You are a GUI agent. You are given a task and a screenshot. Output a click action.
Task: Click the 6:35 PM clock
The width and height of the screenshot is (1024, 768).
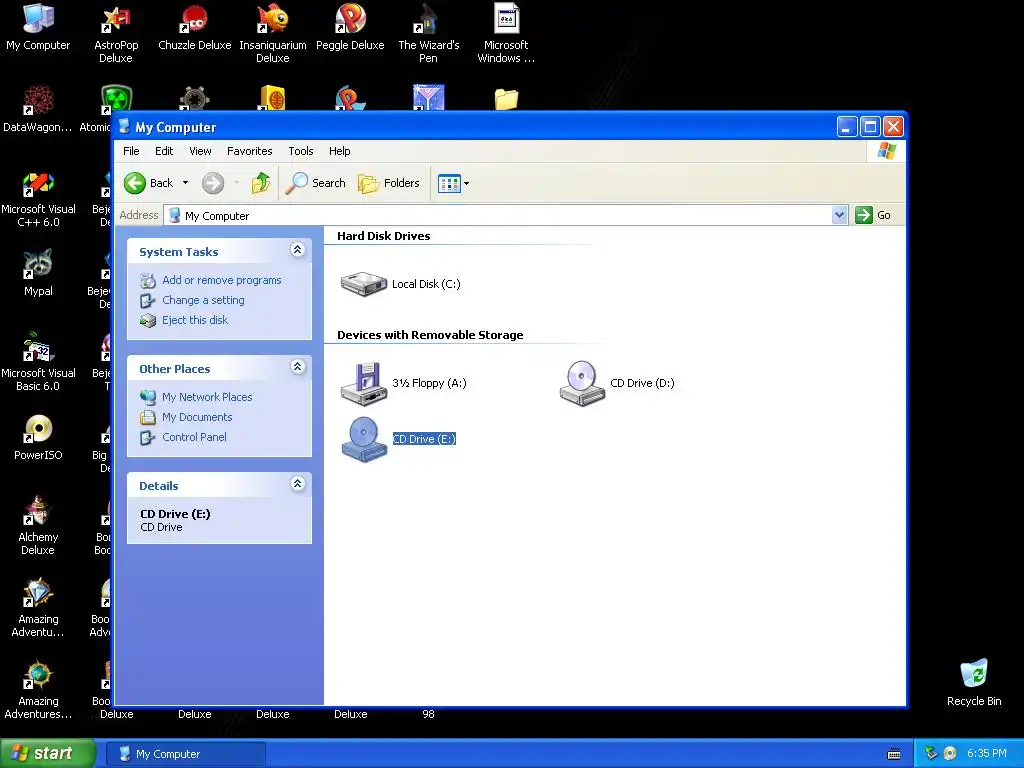tap(987, 754)
